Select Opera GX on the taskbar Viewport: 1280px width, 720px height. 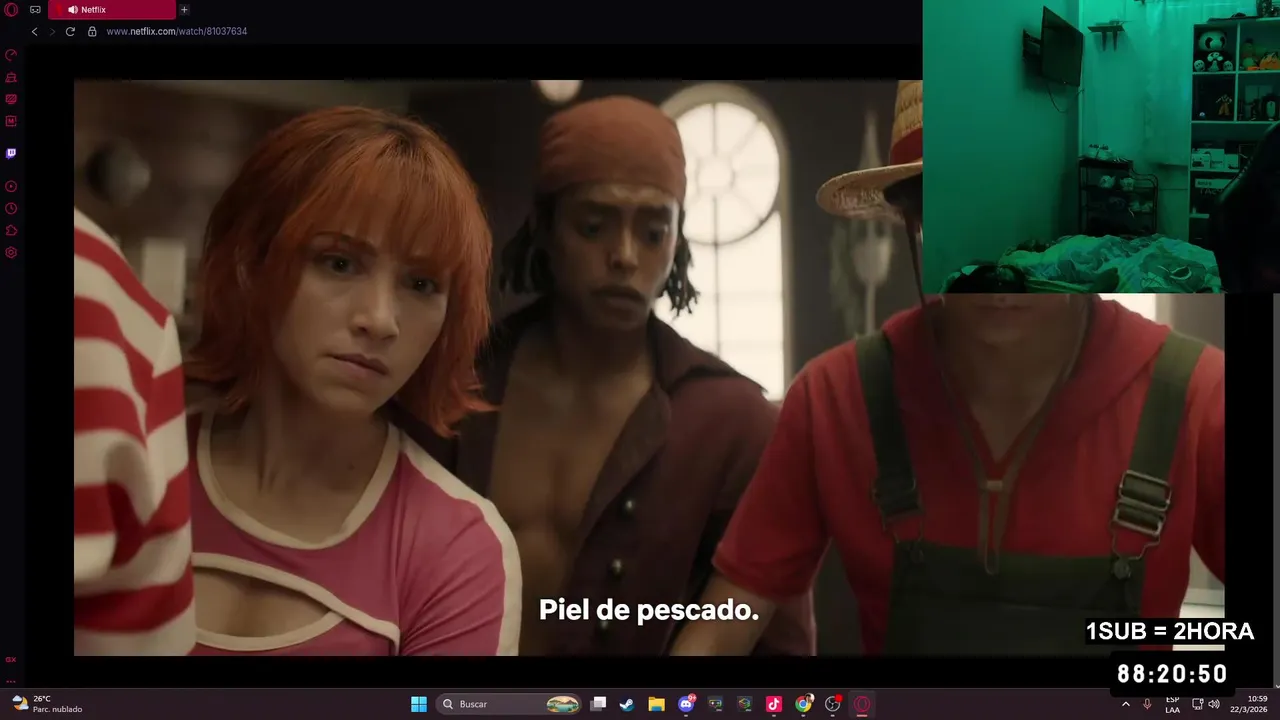862,704
